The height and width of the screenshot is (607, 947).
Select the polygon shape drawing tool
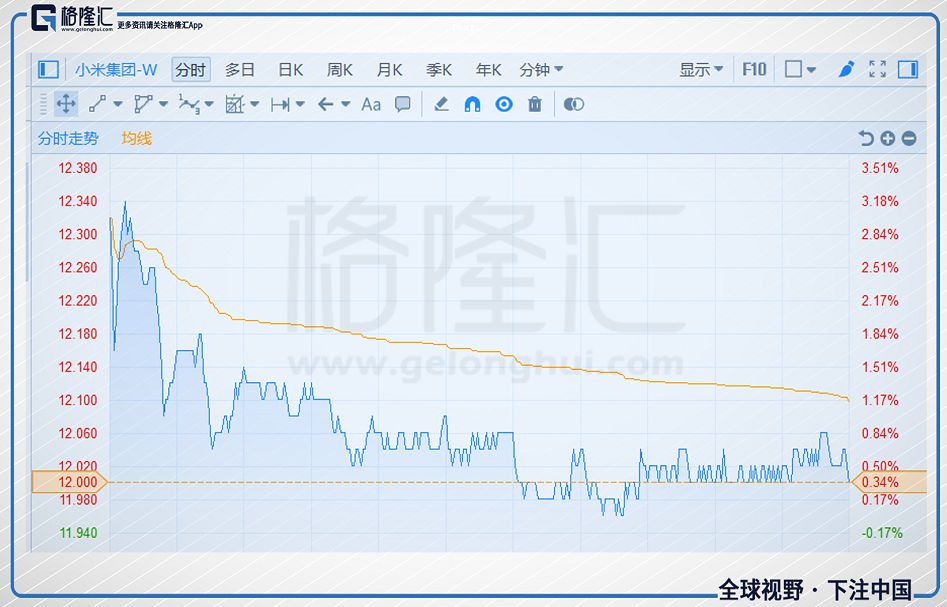pos(143,104)
